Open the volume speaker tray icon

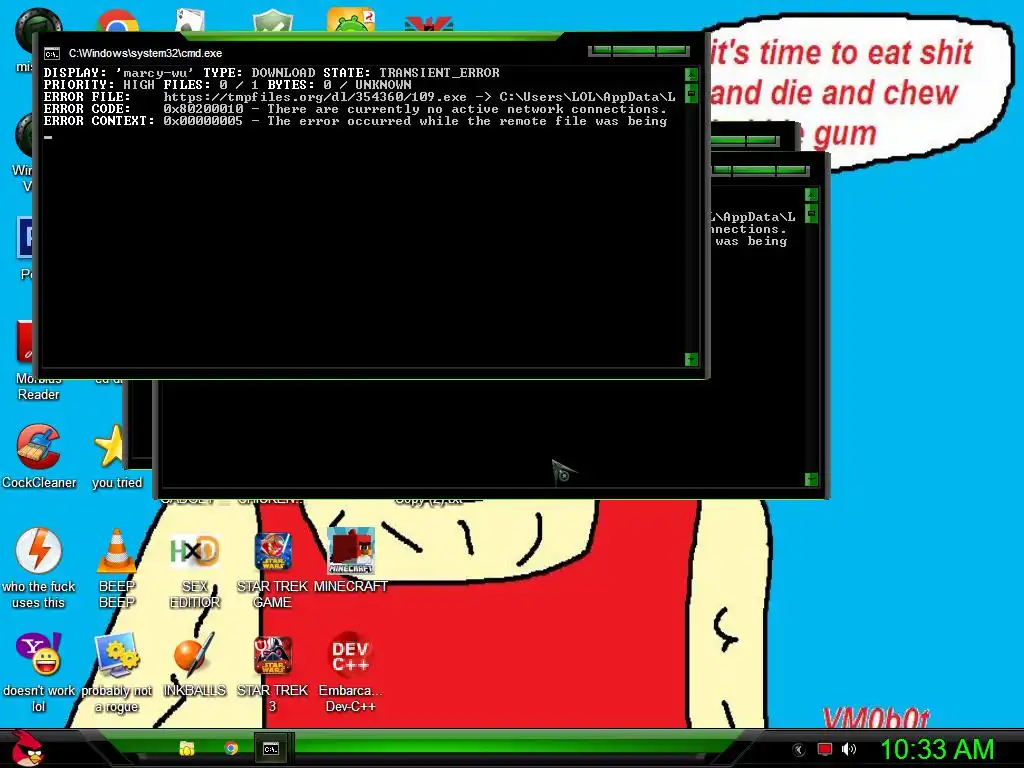pyautogui.click(x=849, y=749)
